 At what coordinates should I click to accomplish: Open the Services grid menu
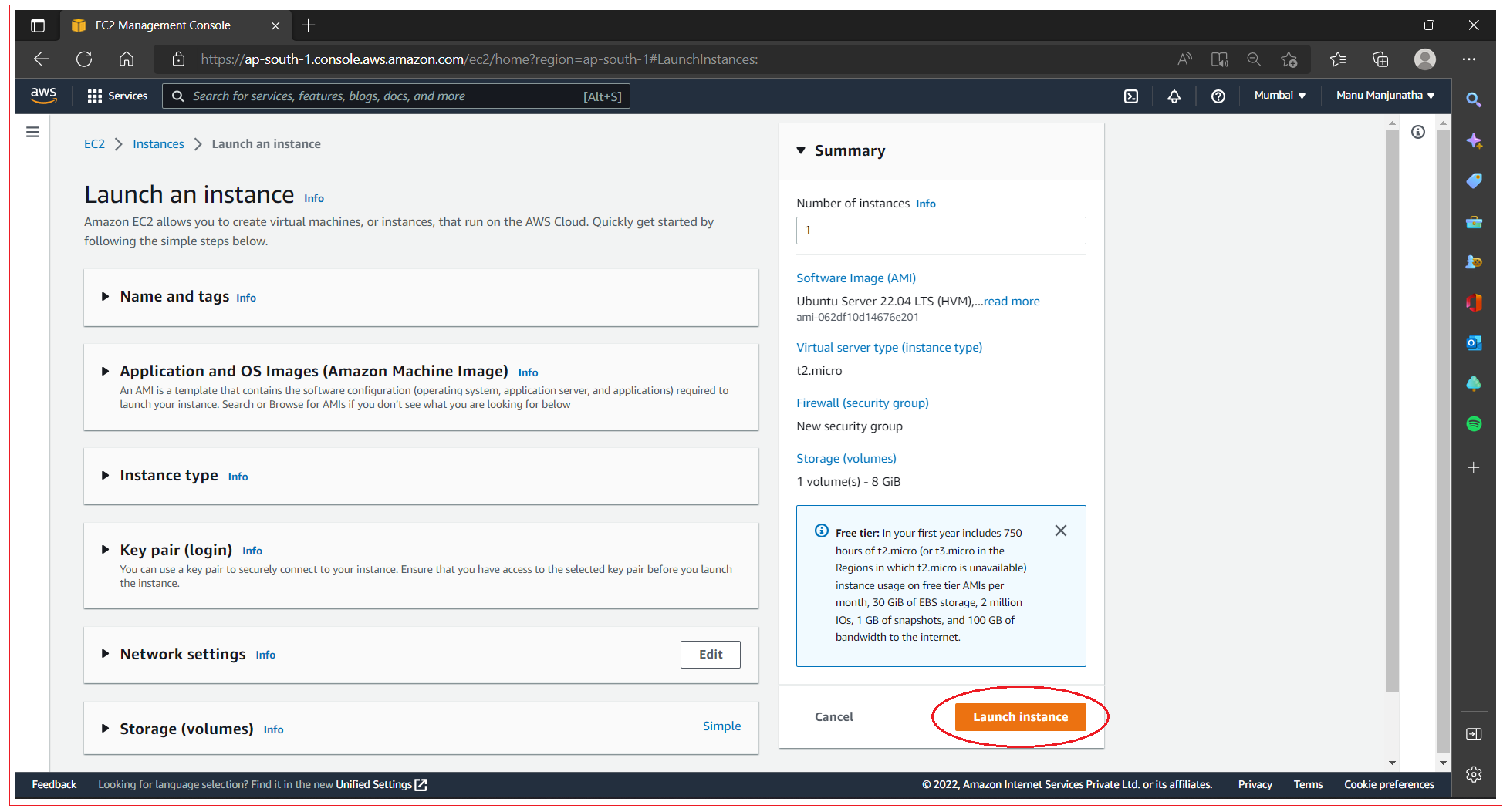click(x=117, y=96)
